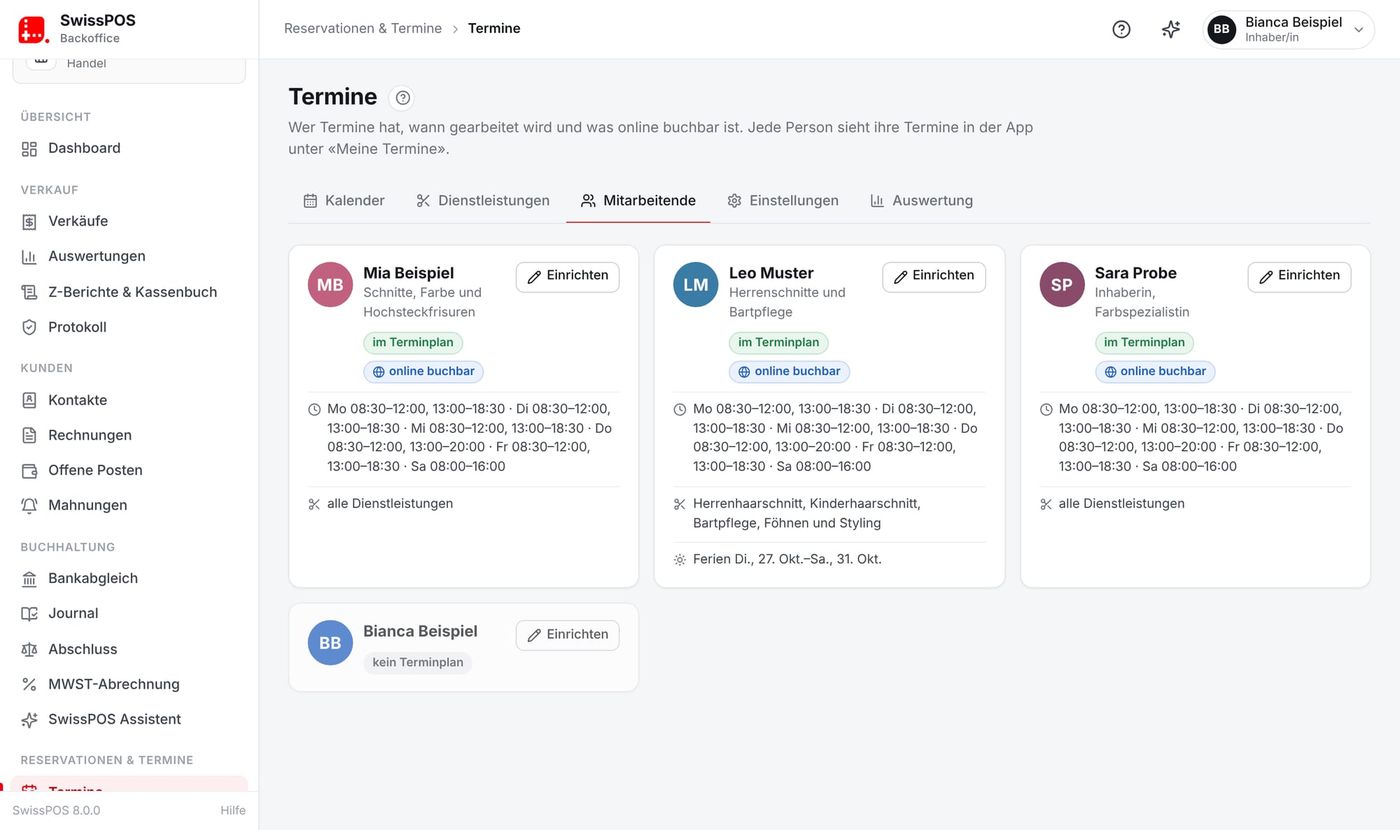
Task: Select the Mitarbeitende tab
Action: pyautogui.click(x=638, y=200)
